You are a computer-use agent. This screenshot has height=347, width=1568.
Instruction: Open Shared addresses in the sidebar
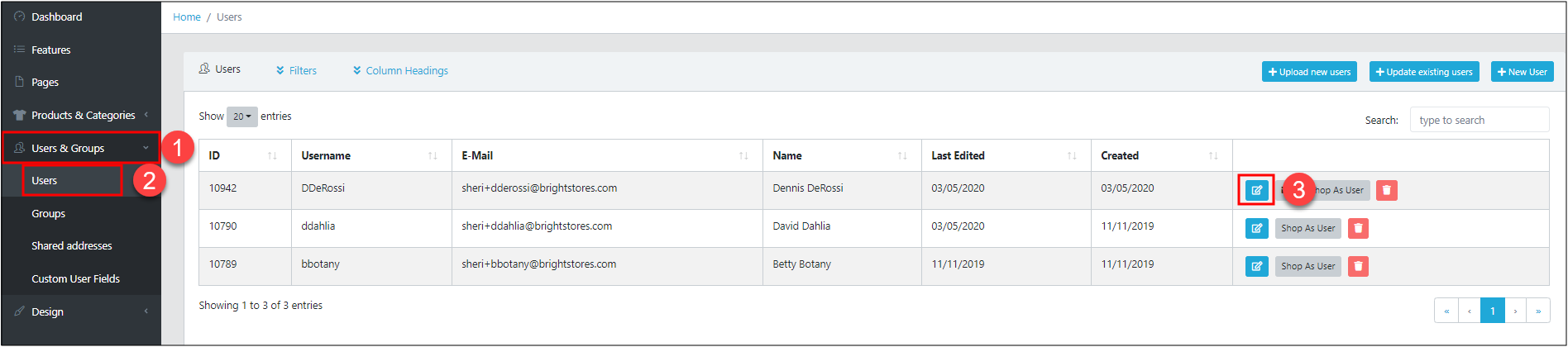pyautogui.click(x=71, y=245)
